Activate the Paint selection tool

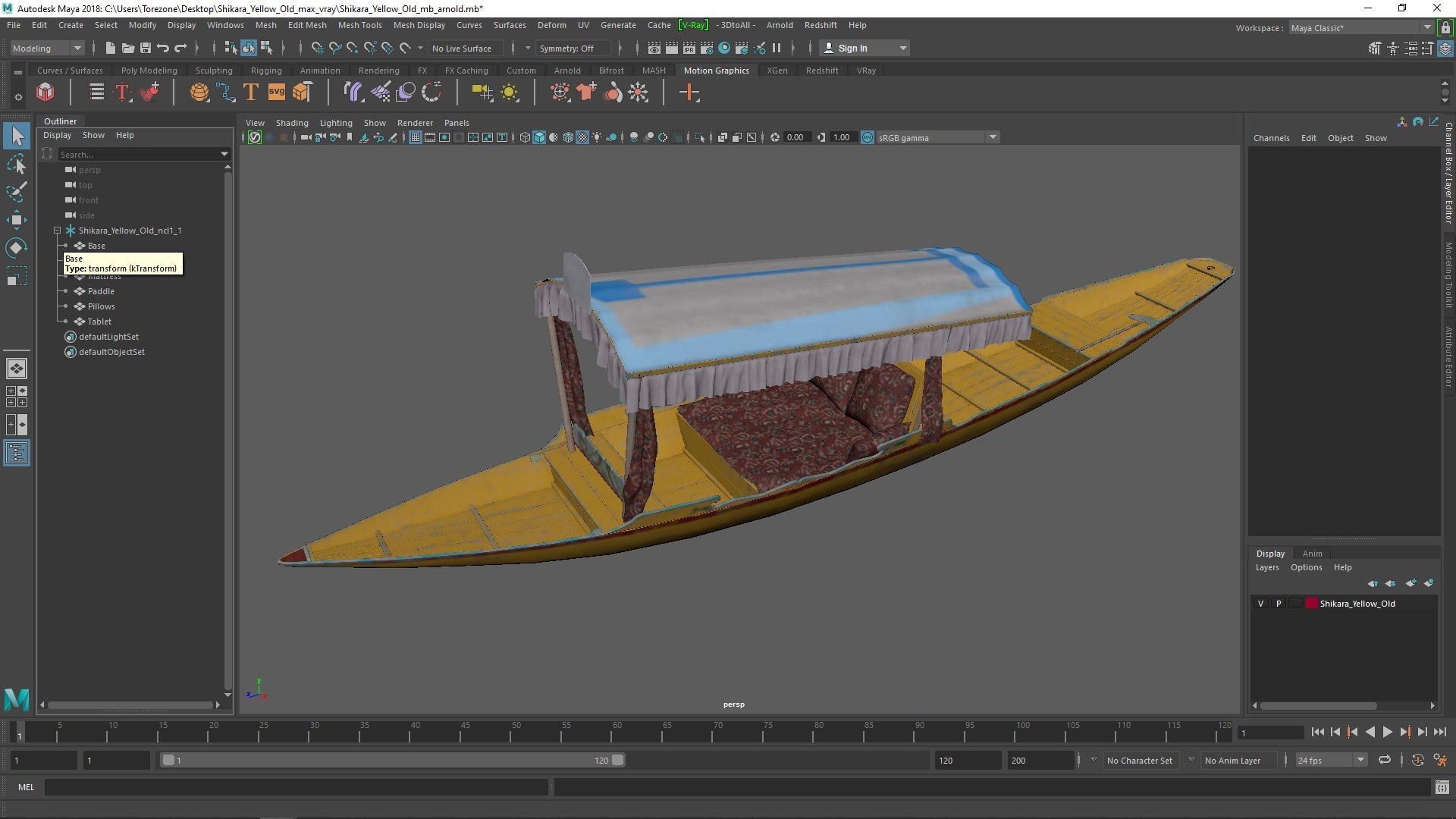point(17,191)
